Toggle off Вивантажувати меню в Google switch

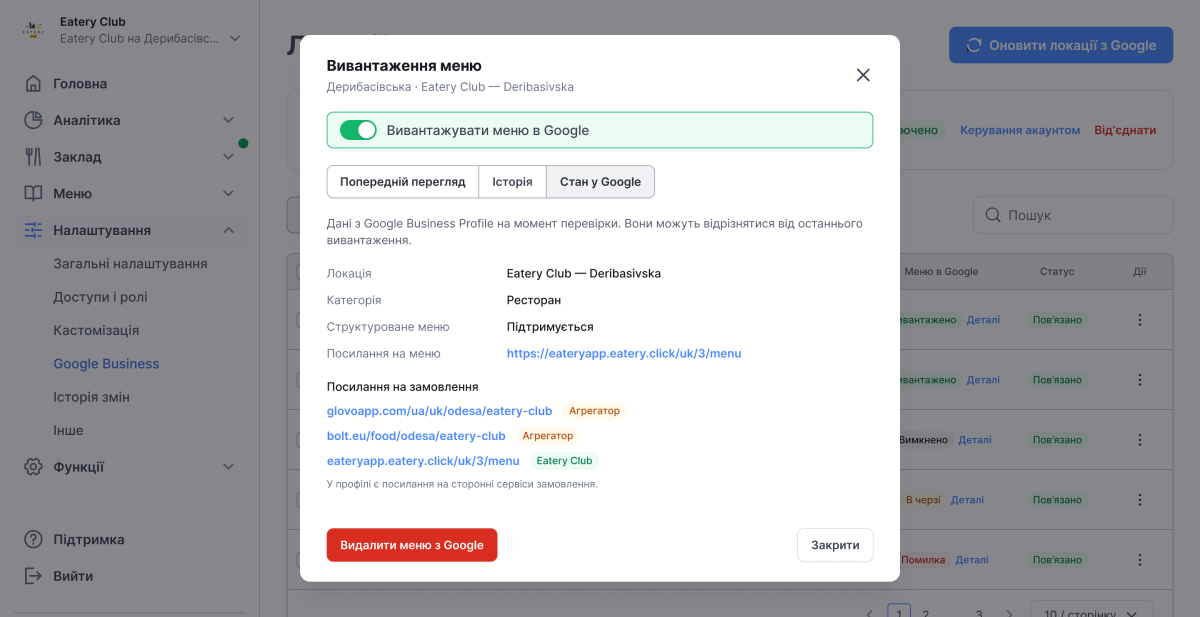point(358,130)
